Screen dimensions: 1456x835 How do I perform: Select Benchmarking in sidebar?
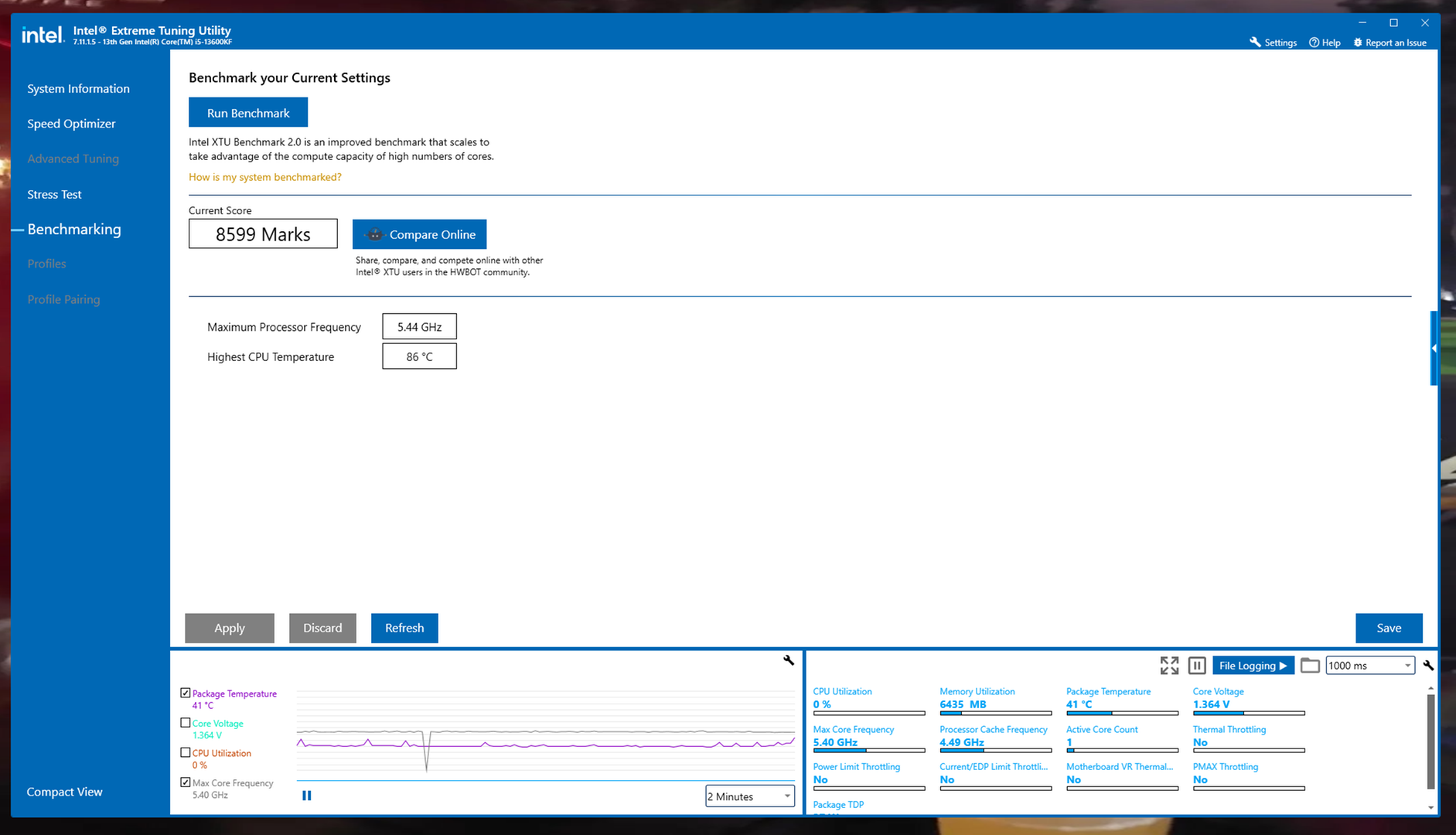point(74,230)
